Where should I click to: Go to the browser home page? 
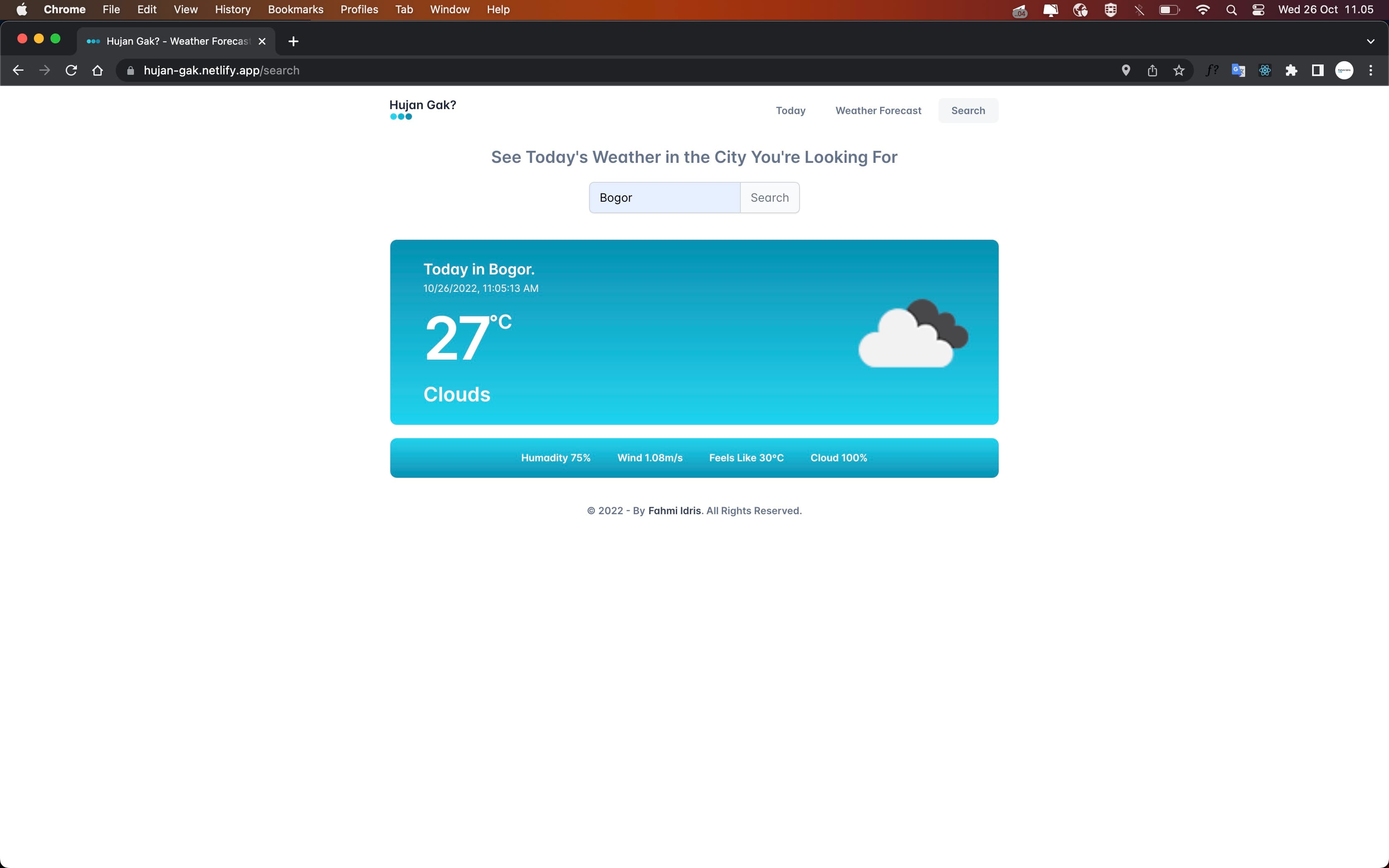(x=98, y=71)
